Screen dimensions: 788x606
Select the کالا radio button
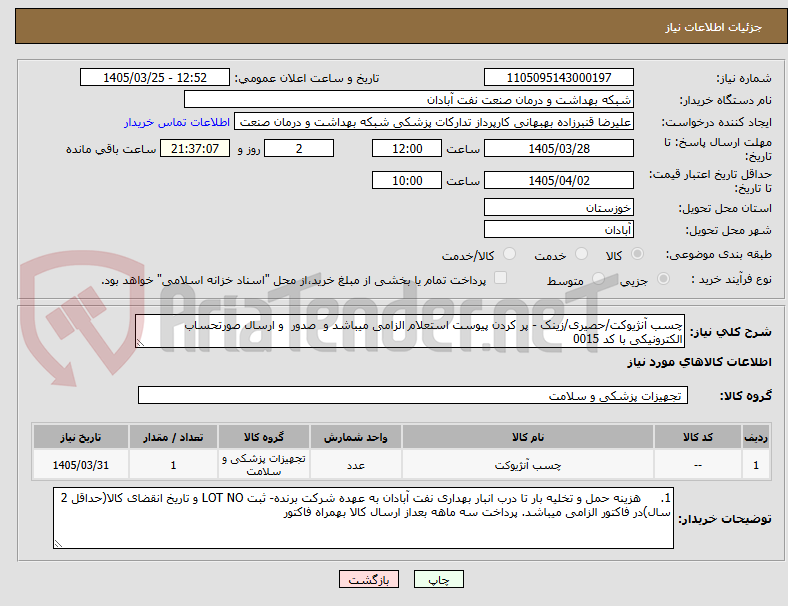[637, 254]
